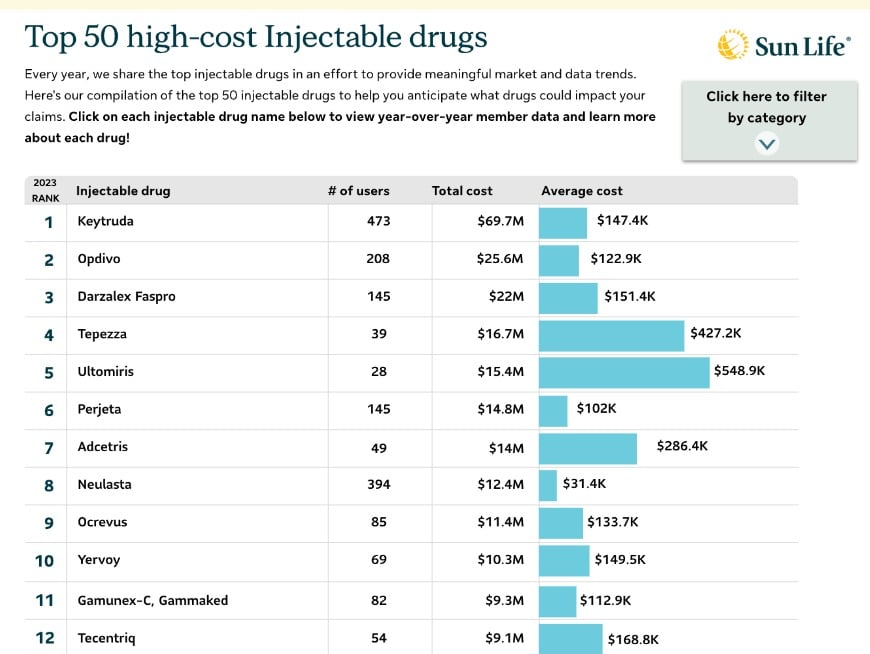The image size is (870, 654).
Task: Open Gamunex-C, Gammaked drug details
Action: click(145, 599)
